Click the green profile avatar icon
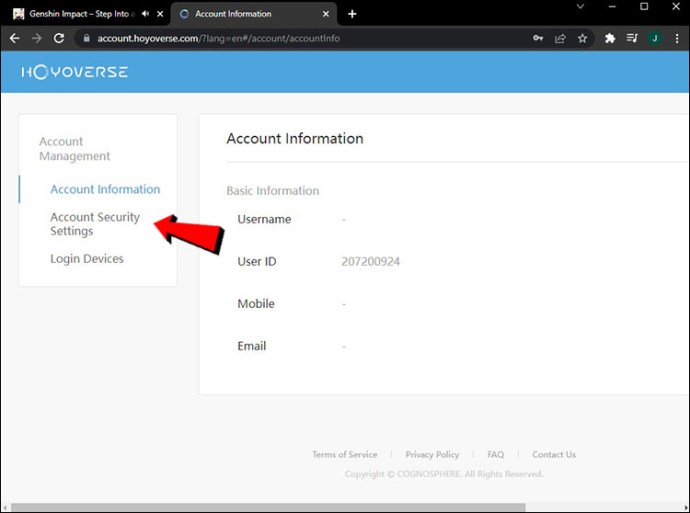Viewport: 690px width, 513px height. click(654, 38)
